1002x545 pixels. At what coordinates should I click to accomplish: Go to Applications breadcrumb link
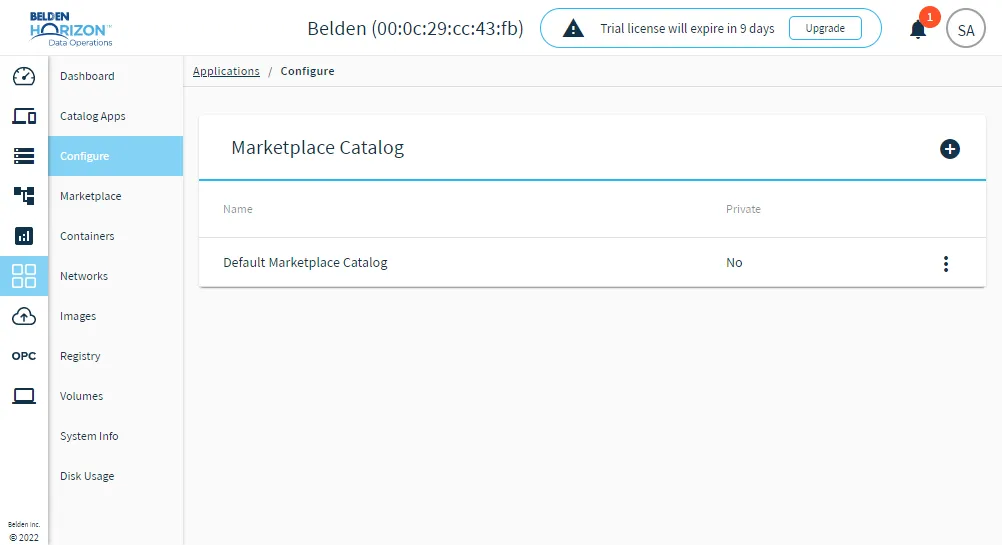click(x=226, y=71)
